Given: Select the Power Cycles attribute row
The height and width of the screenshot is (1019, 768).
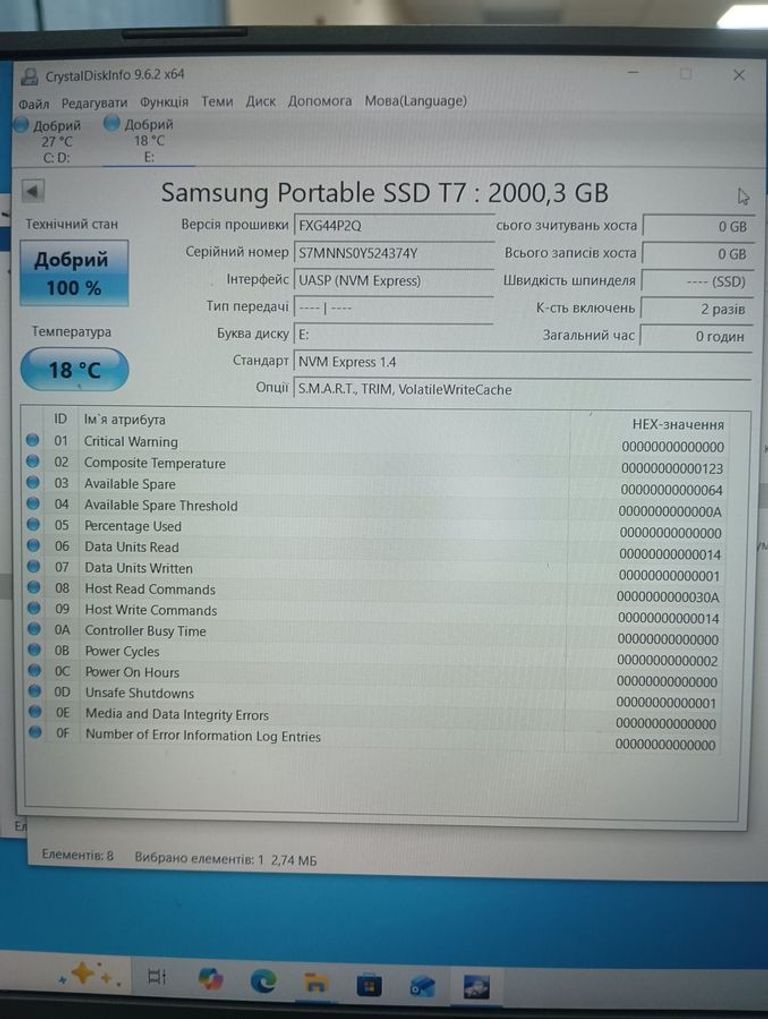Looking at the screenshot, I should [x=376, y=654].
